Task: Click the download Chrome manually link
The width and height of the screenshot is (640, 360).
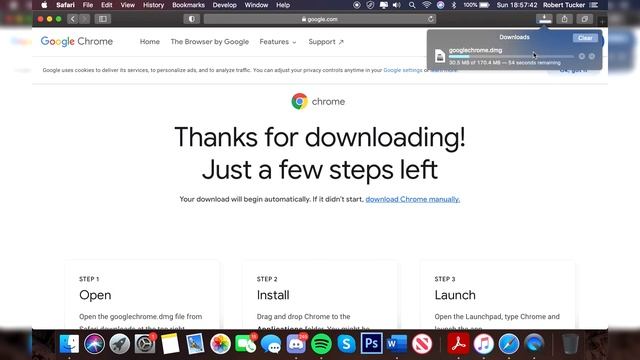Action: pyautogui.click(x=413, y=199)
